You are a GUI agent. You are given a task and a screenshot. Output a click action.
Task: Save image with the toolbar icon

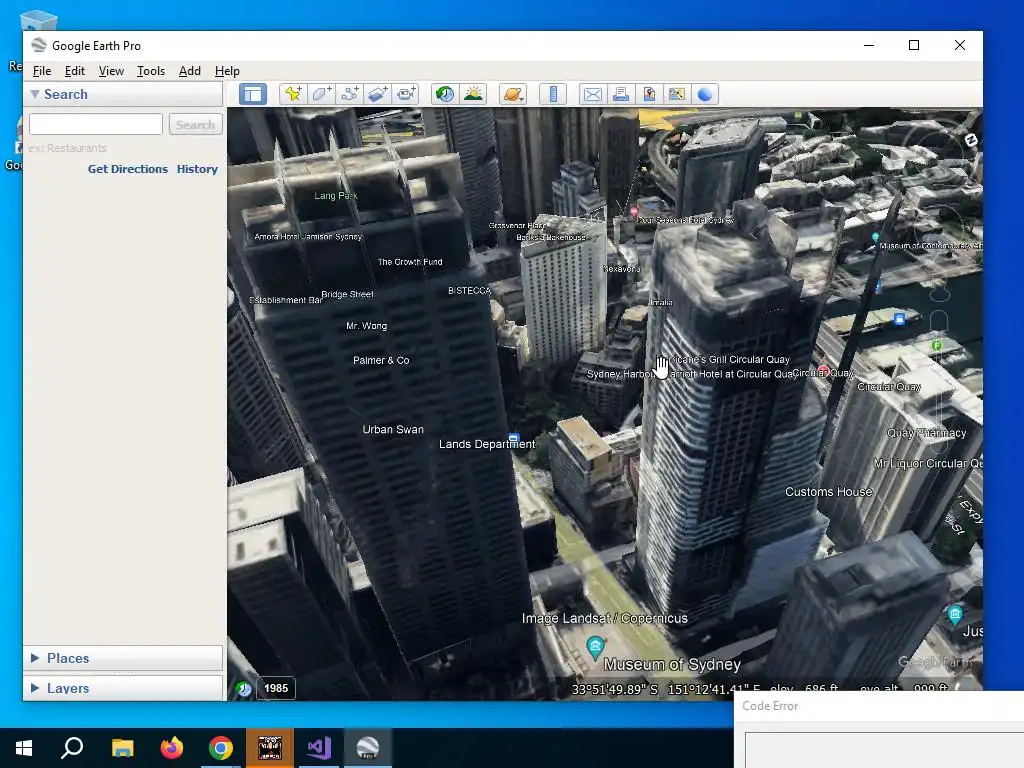(x=649, y=94)
